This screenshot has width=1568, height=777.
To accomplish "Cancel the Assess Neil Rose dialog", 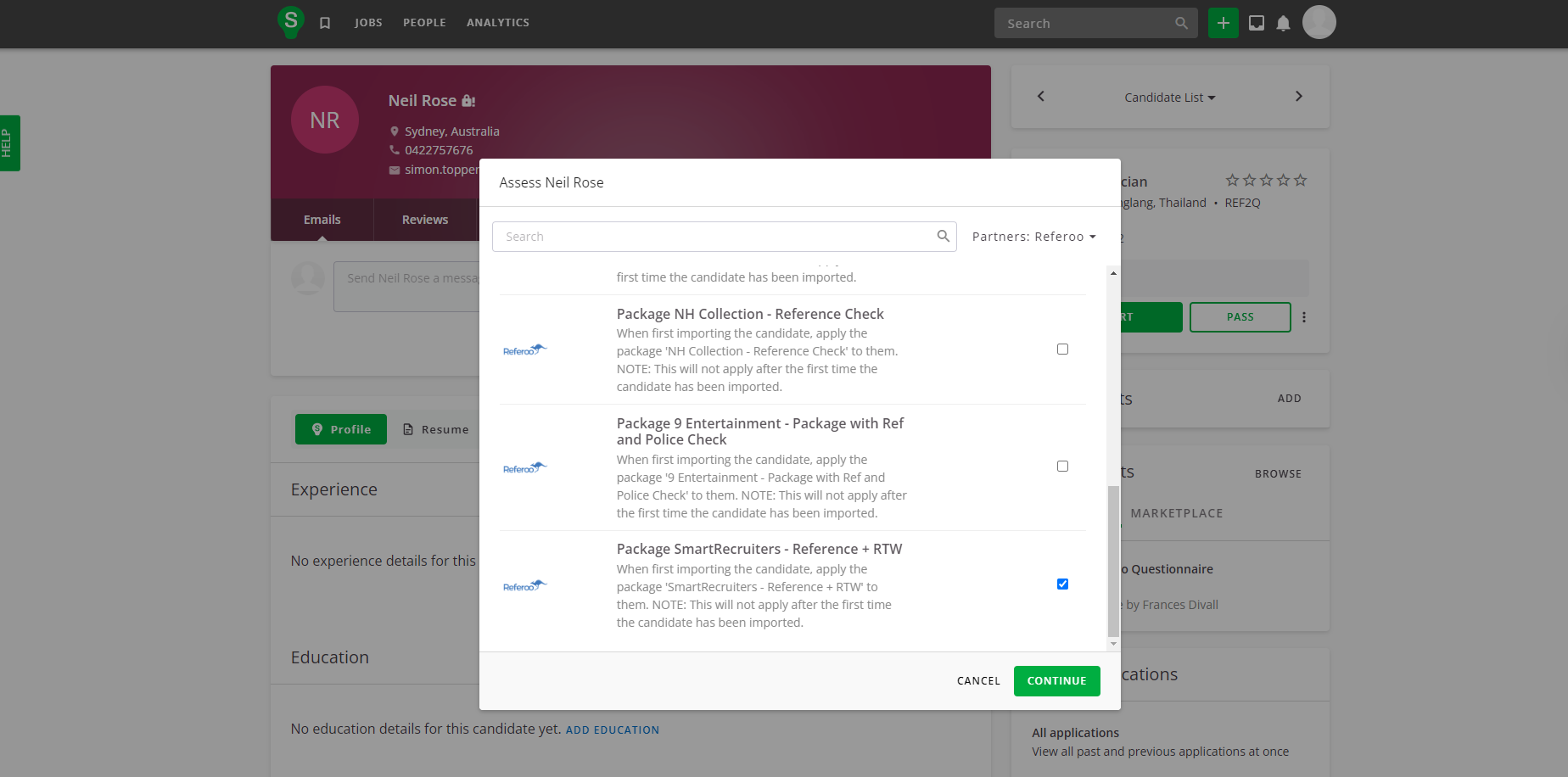I will [978, 681].
